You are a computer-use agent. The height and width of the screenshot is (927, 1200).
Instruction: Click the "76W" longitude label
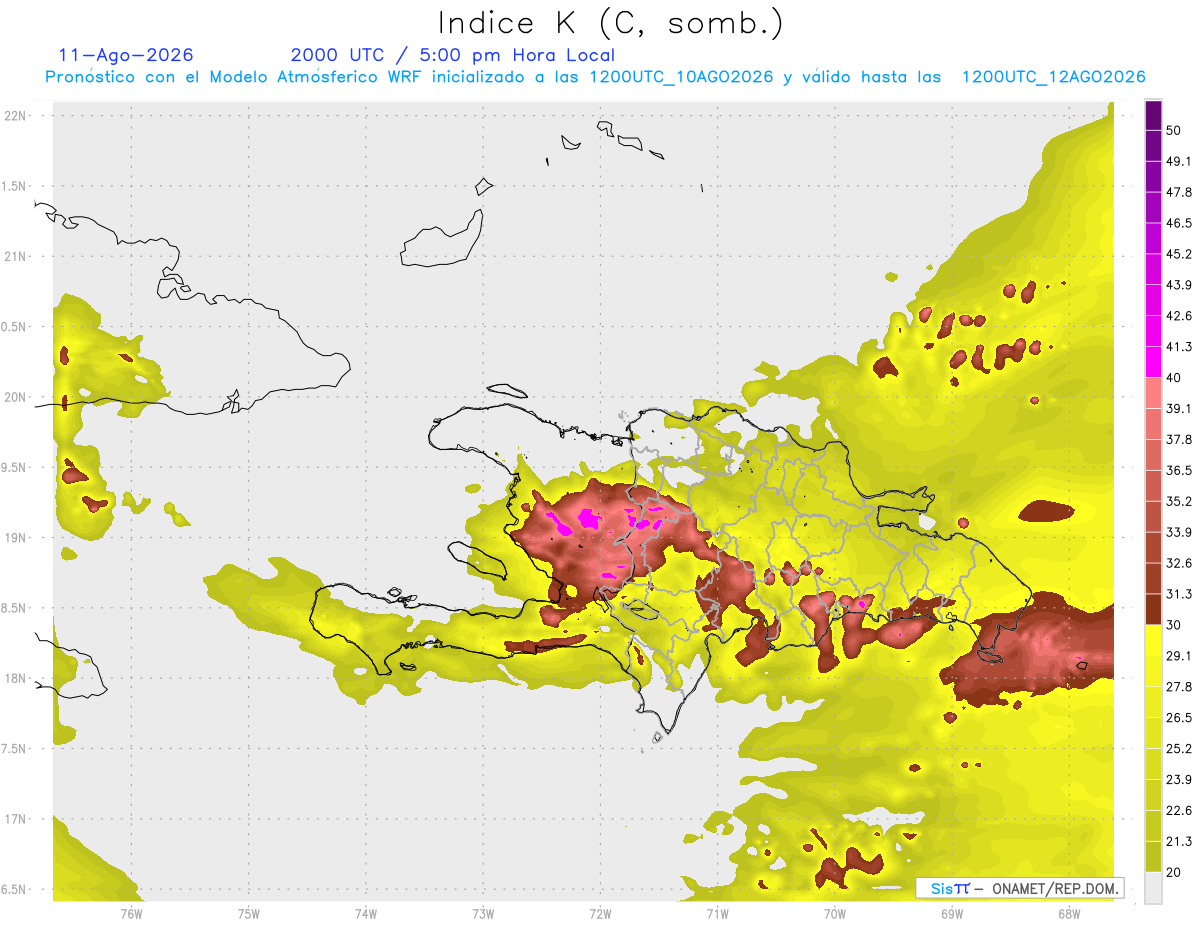pos(131,914)
